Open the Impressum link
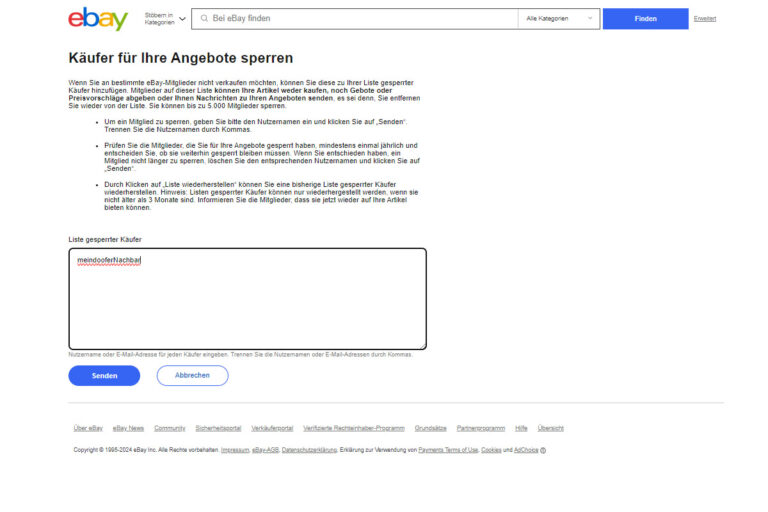 coord(235,450)
